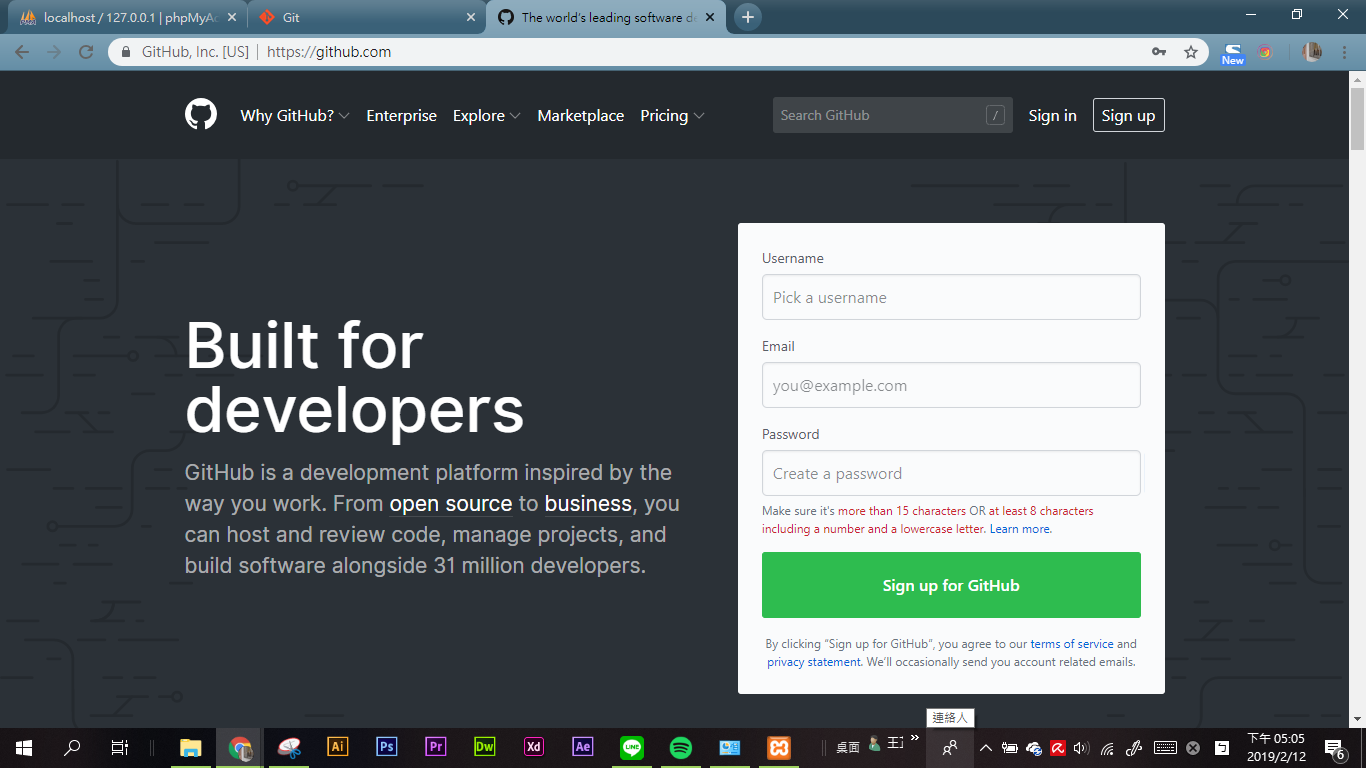Click the page vertical scrollbar thumb

coord(1358,119)
